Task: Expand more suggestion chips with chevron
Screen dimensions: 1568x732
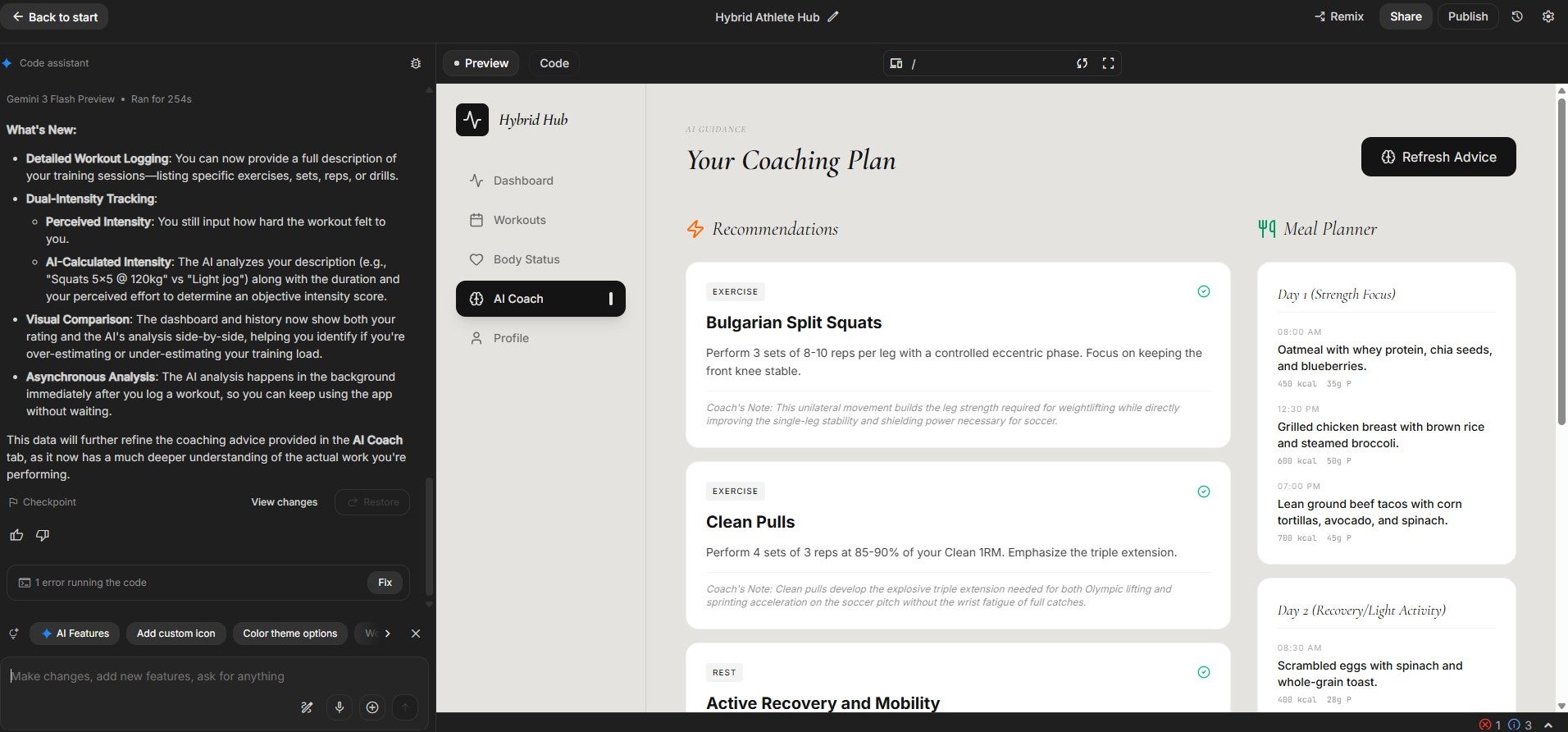Action: (x=387, y=634)
